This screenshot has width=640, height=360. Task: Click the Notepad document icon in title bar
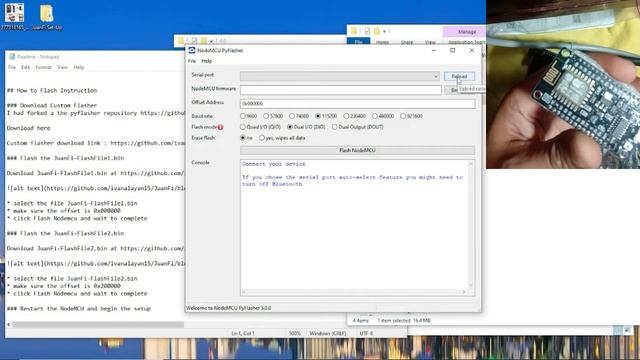(12, 57)
